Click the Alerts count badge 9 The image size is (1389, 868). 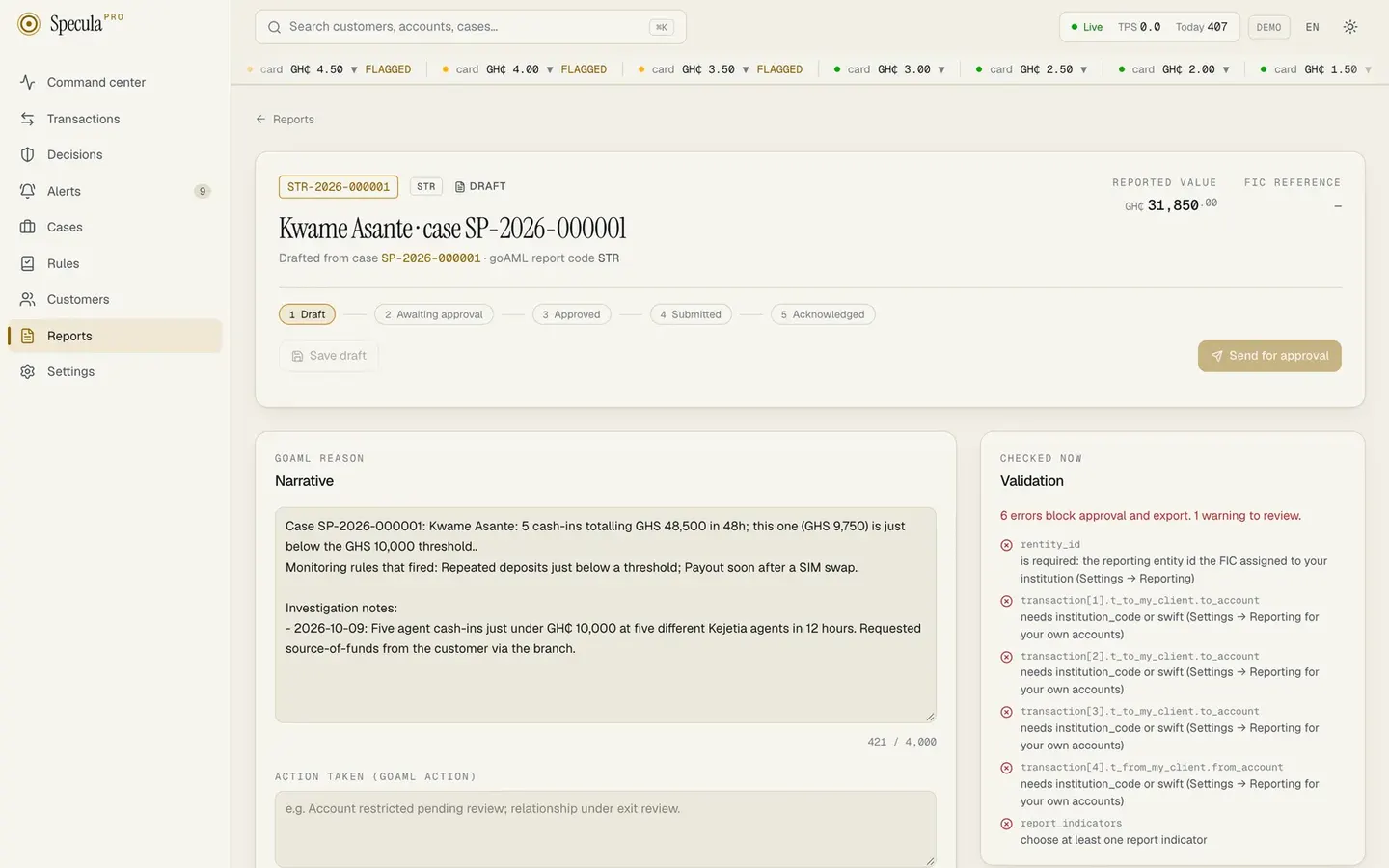point(203,191)
